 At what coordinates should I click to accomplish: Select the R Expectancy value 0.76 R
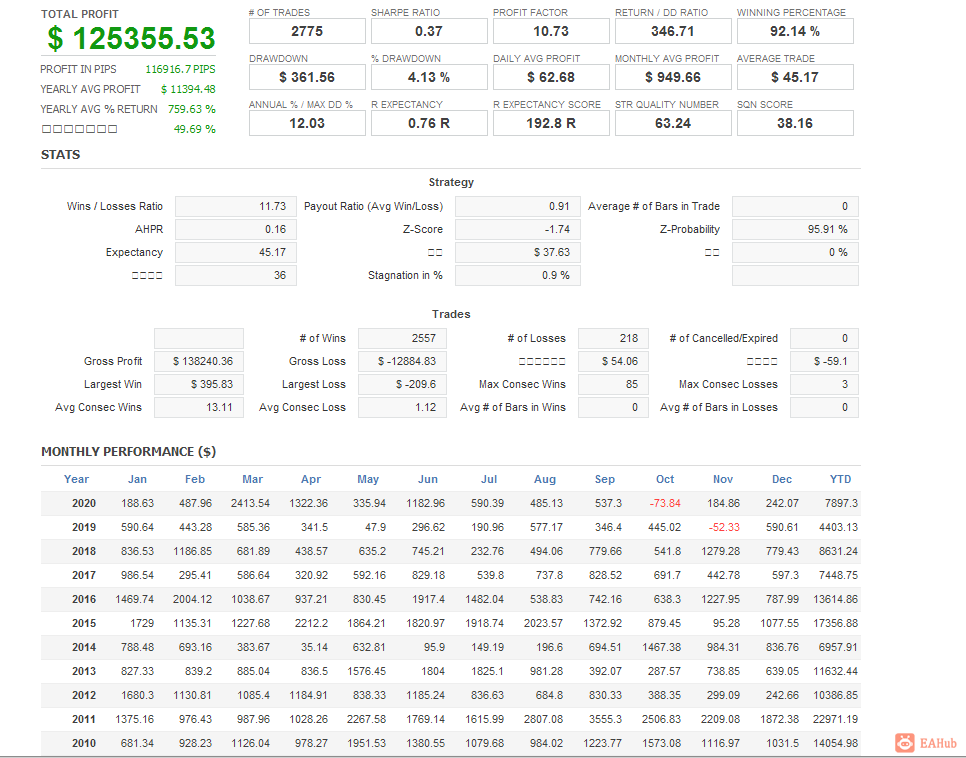tap(429, 123)
